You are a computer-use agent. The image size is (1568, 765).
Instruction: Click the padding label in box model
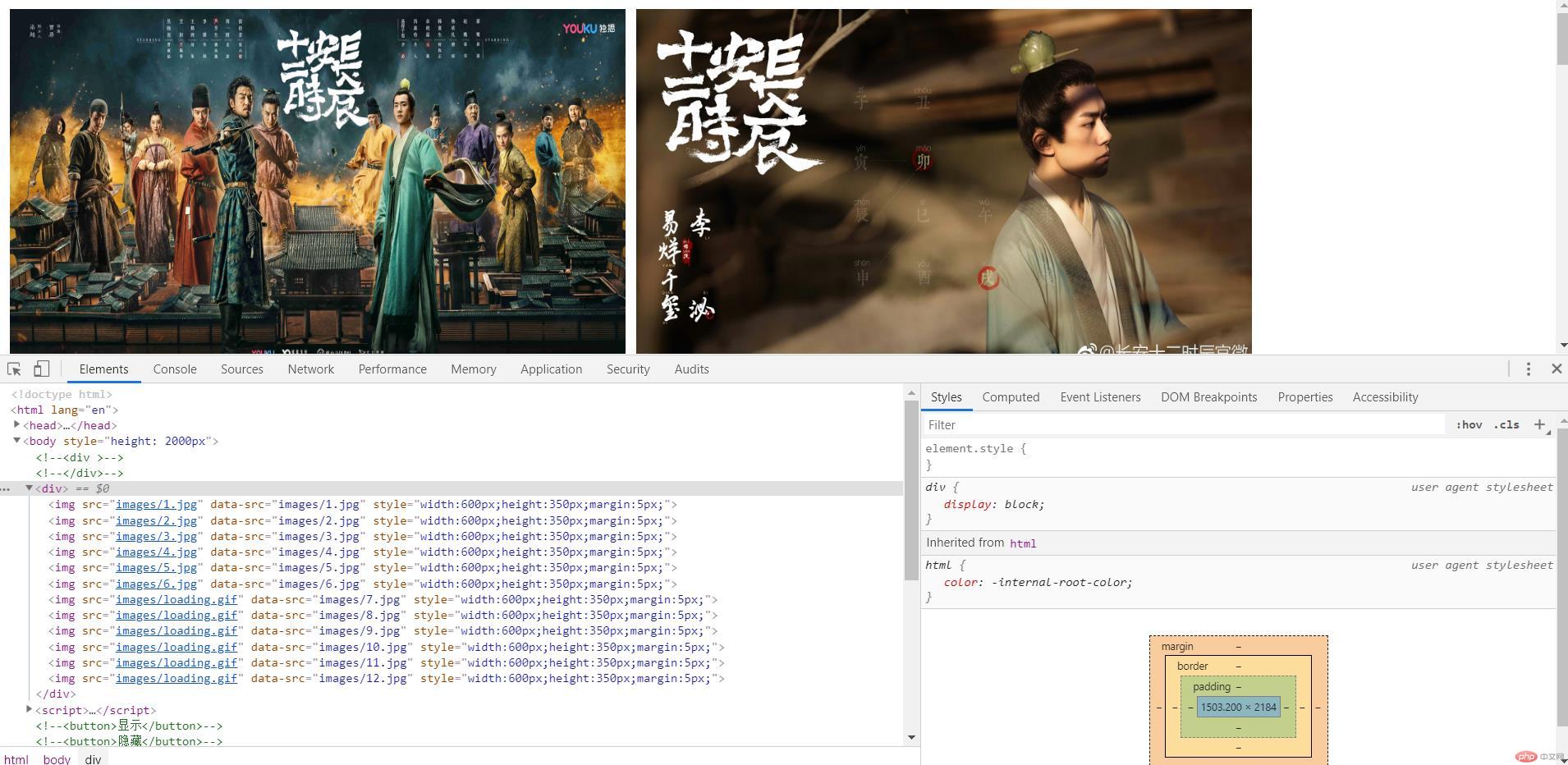pos(1212,686)
